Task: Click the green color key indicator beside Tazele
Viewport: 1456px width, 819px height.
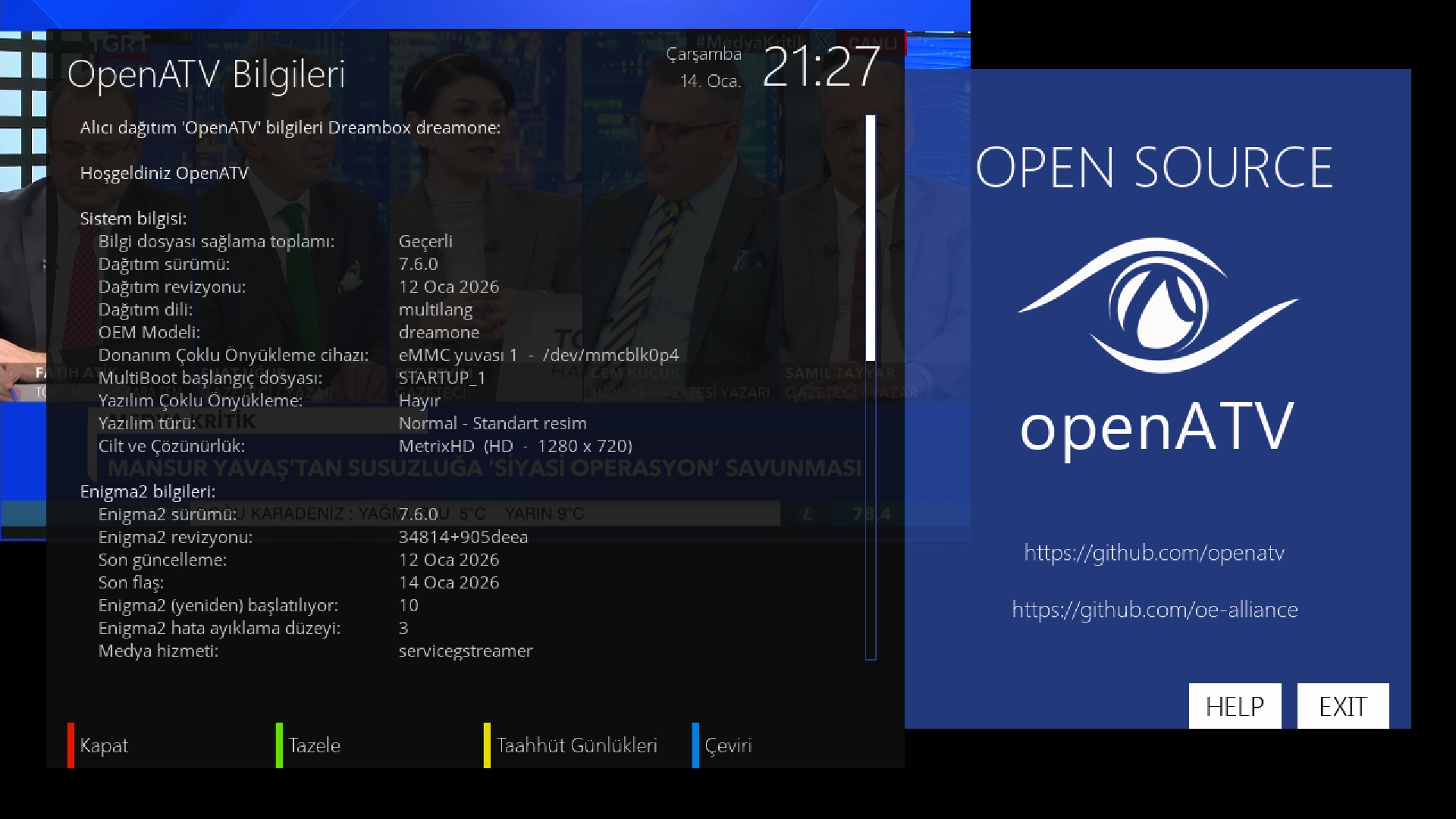Action: pos(279,745)
